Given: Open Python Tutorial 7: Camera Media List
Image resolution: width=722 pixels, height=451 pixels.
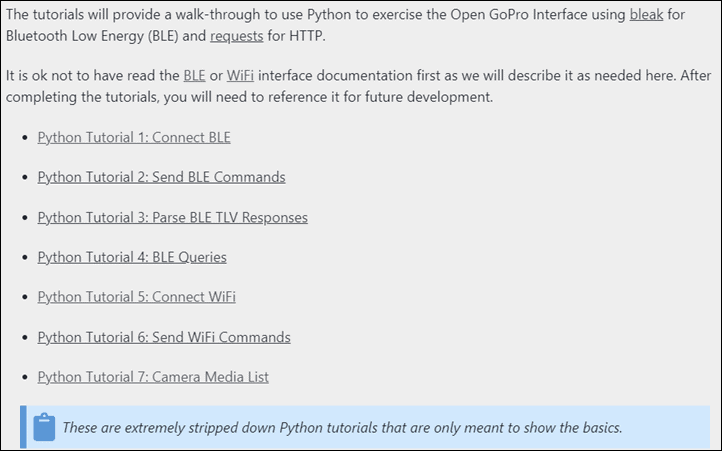Looking at the screenshot, I should [153, 377].
